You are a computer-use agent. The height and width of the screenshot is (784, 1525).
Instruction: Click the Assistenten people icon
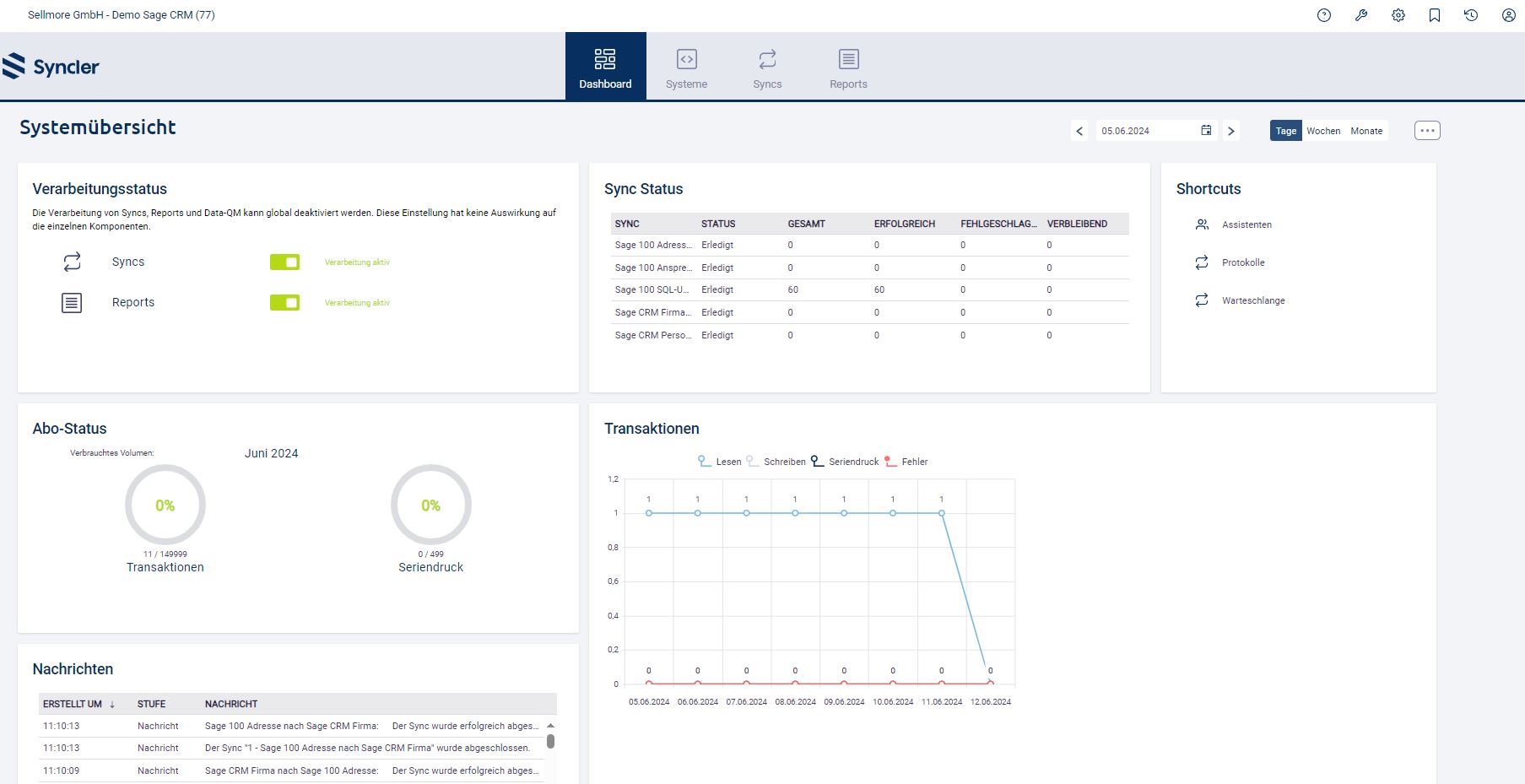tap(1202, 224)
